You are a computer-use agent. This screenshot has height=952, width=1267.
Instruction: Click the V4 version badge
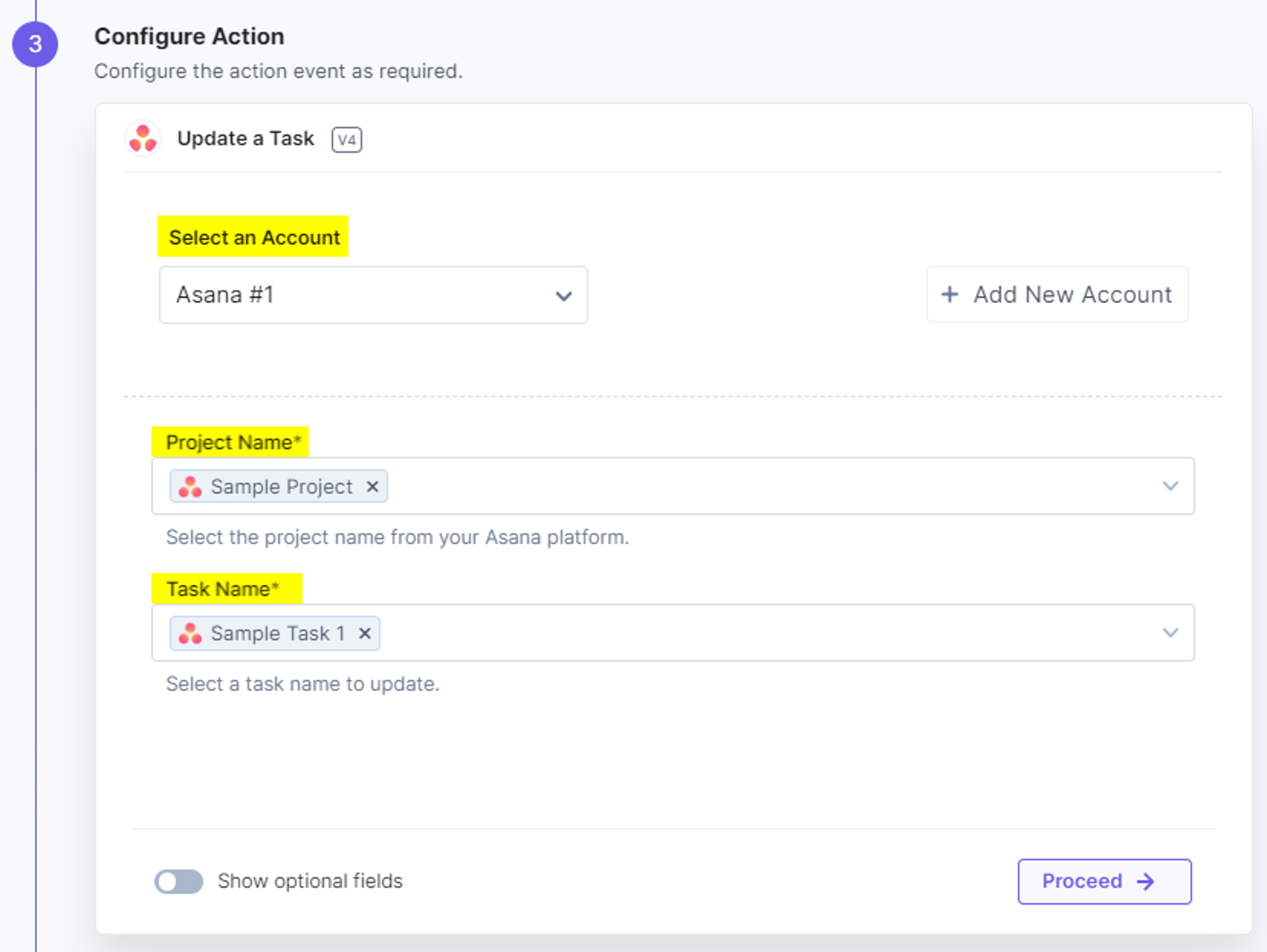[x=346, y=140]
